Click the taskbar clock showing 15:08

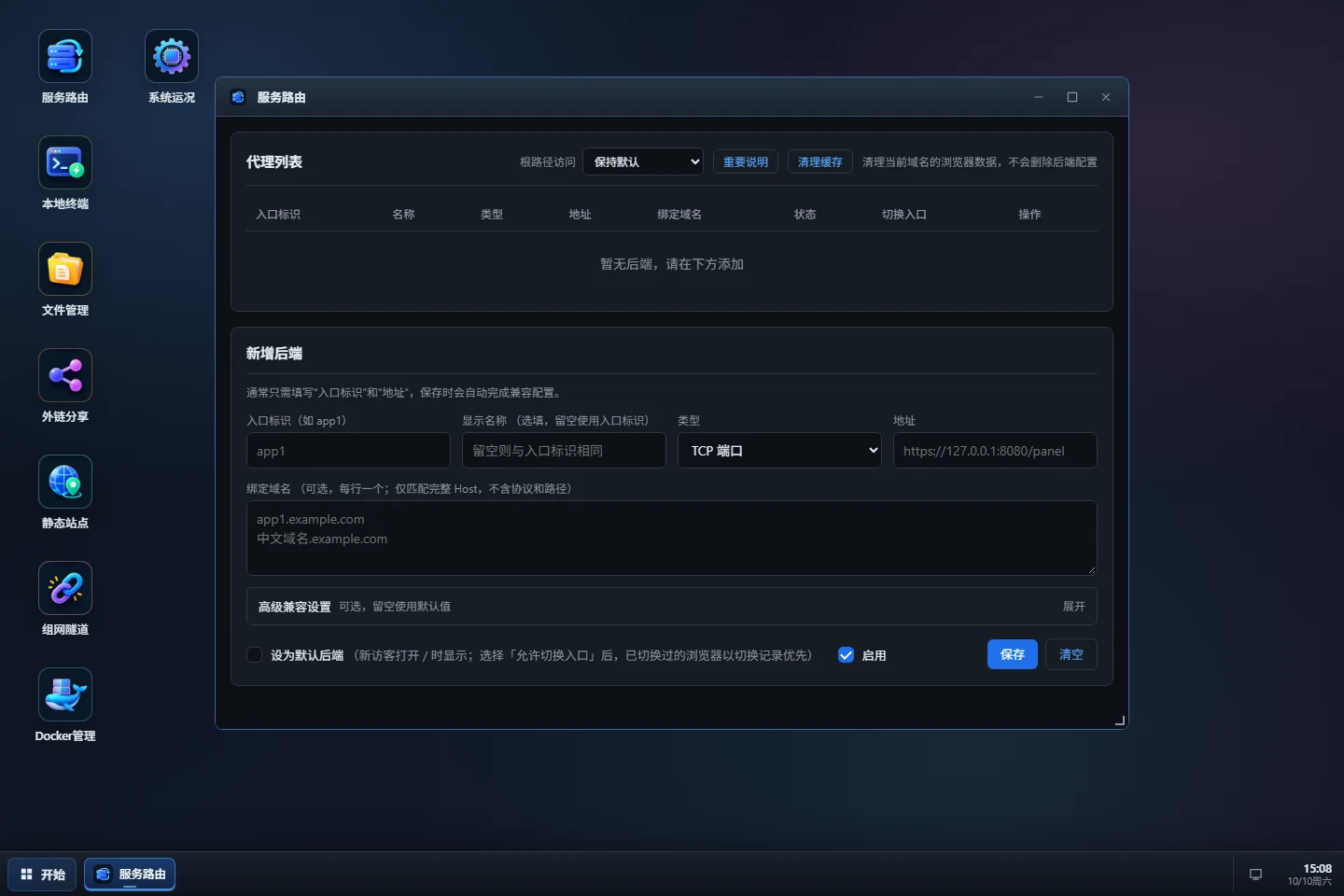coord(1309,875)
